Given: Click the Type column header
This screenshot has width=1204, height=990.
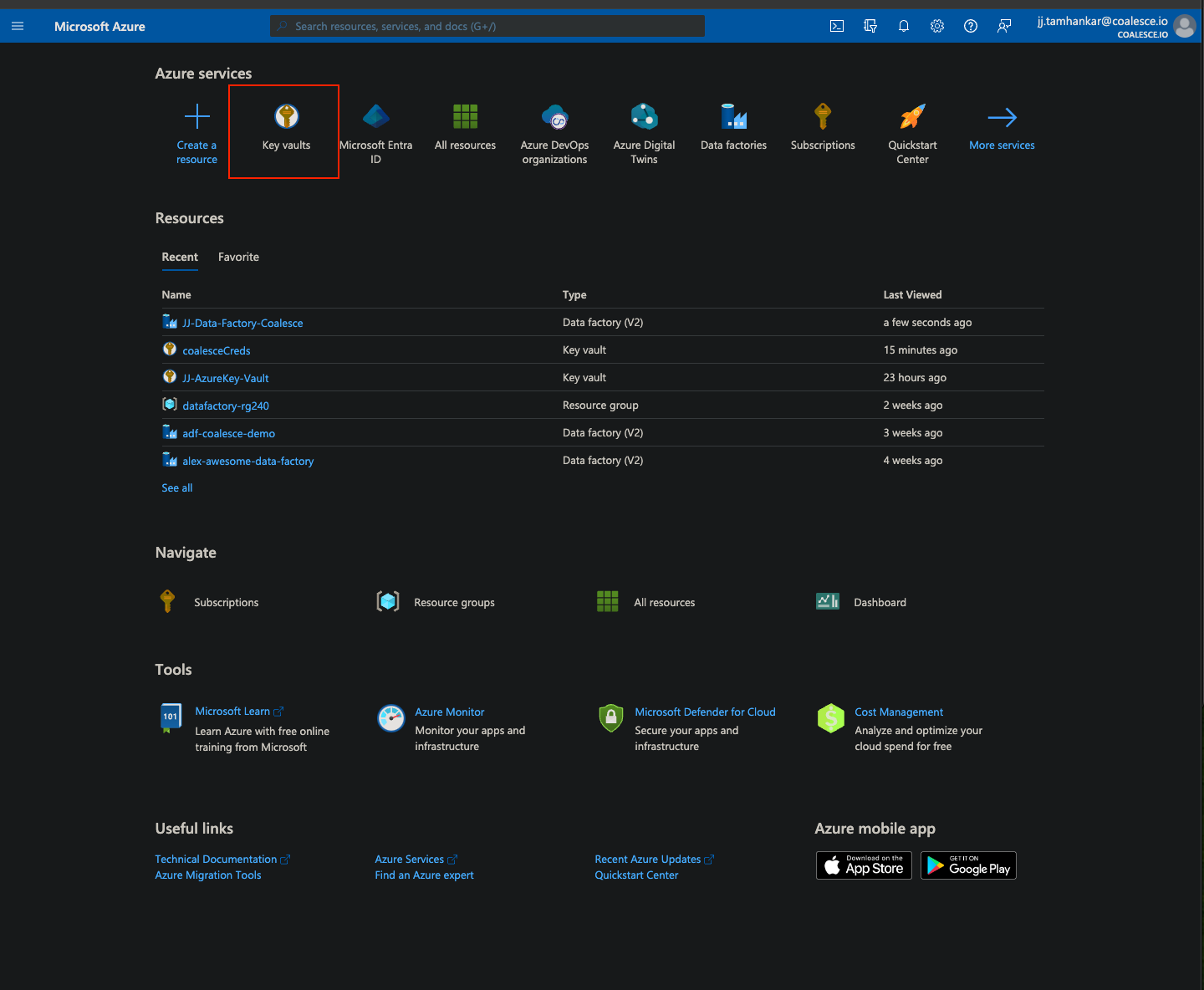Looking at the screenshot, I should (574, 294).
